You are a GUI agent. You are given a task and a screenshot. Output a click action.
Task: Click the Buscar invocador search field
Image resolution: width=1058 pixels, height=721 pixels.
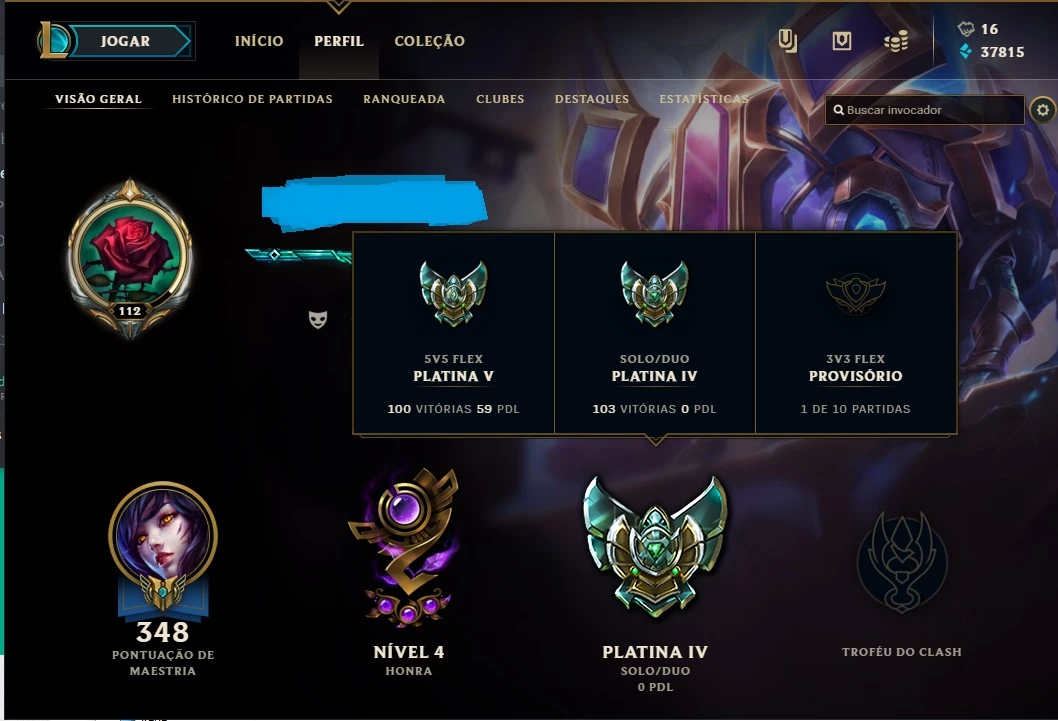(x=924, y=110)
